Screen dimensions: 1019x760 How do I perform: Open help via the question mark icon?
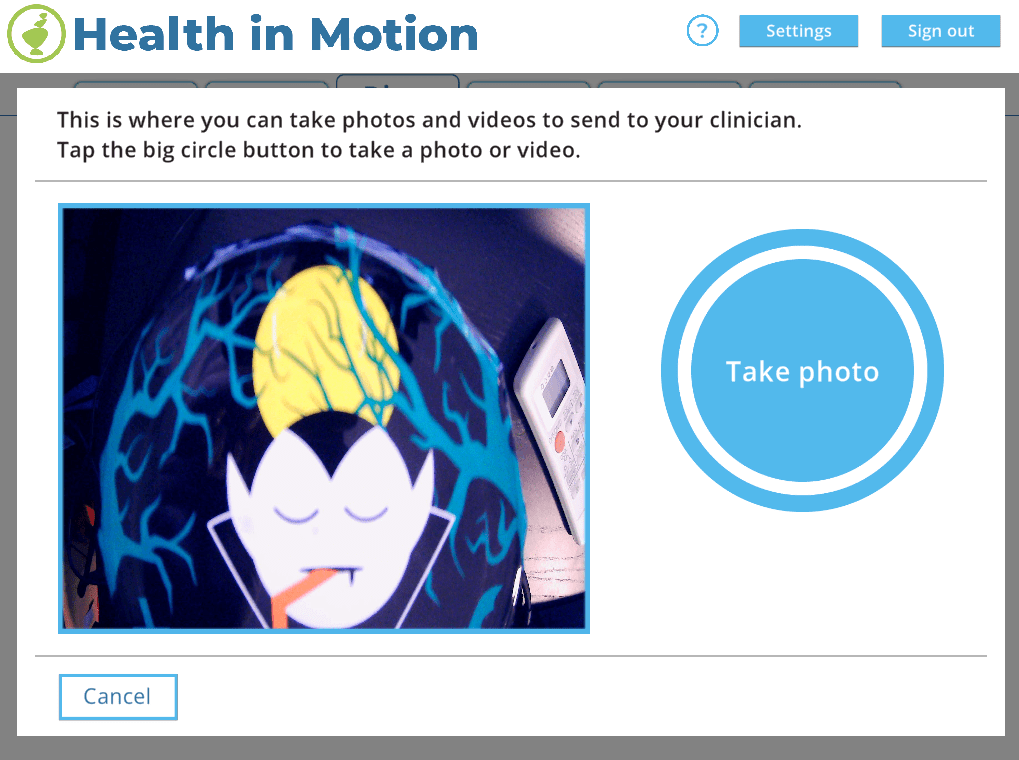702,31
